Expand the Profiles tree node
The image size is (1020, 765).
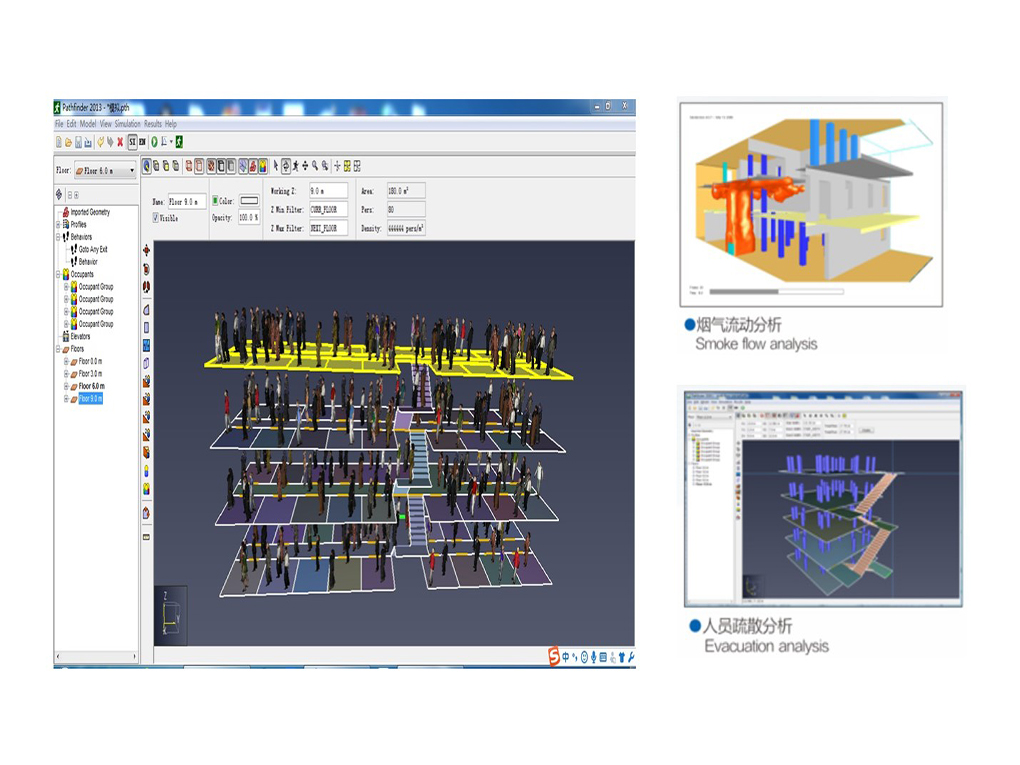click(59, 225)
